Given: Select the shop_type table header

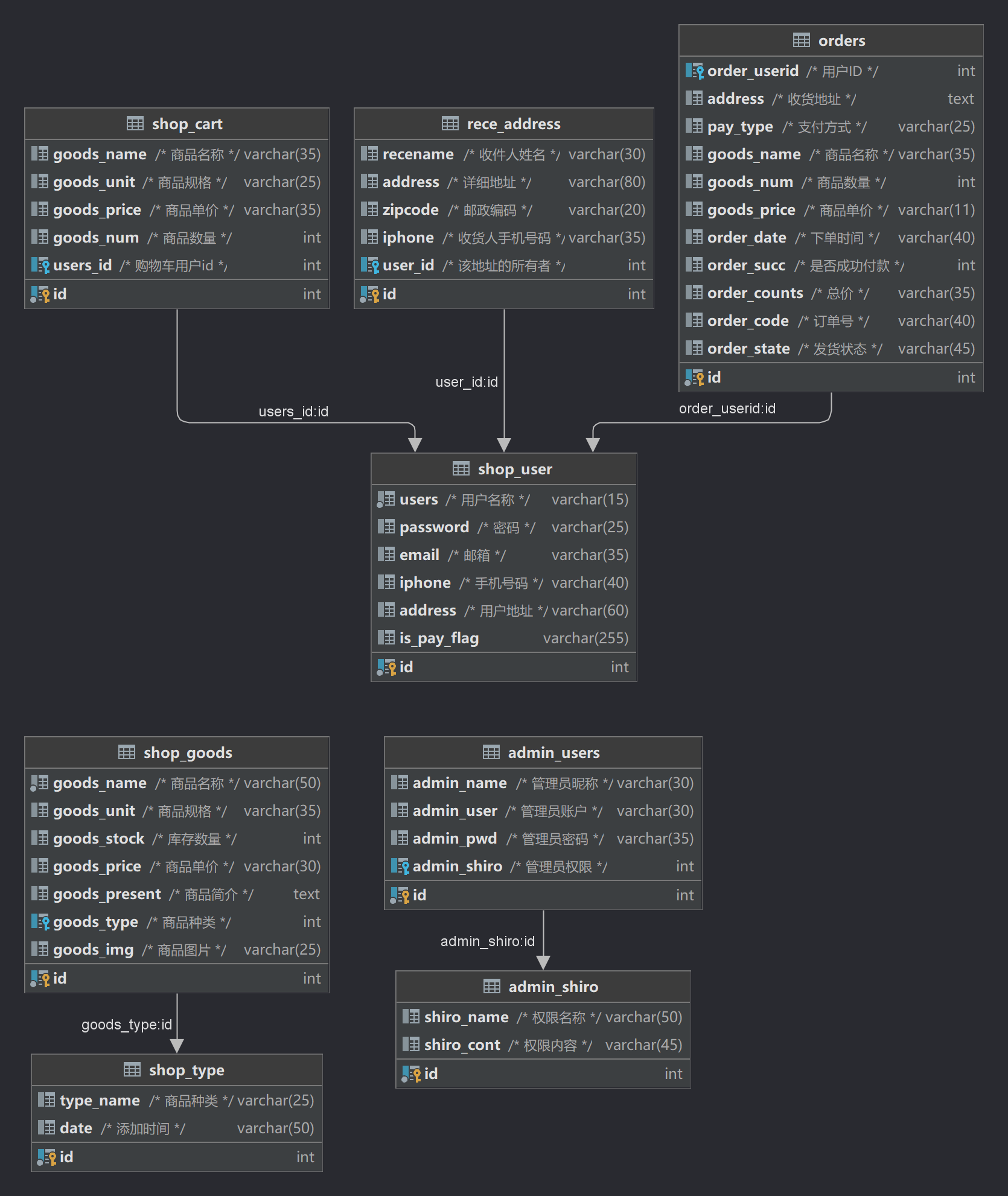Looking at the screenshot, I should pos(177,1070).
